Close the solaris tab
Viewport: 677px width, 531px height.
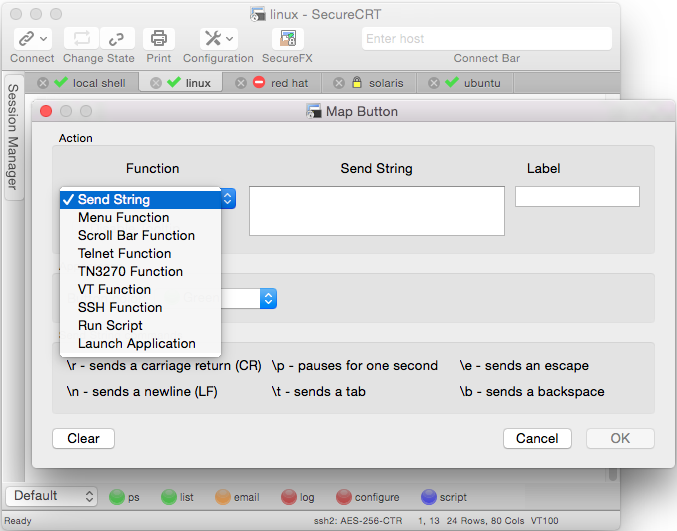click(x=339, y=83)
